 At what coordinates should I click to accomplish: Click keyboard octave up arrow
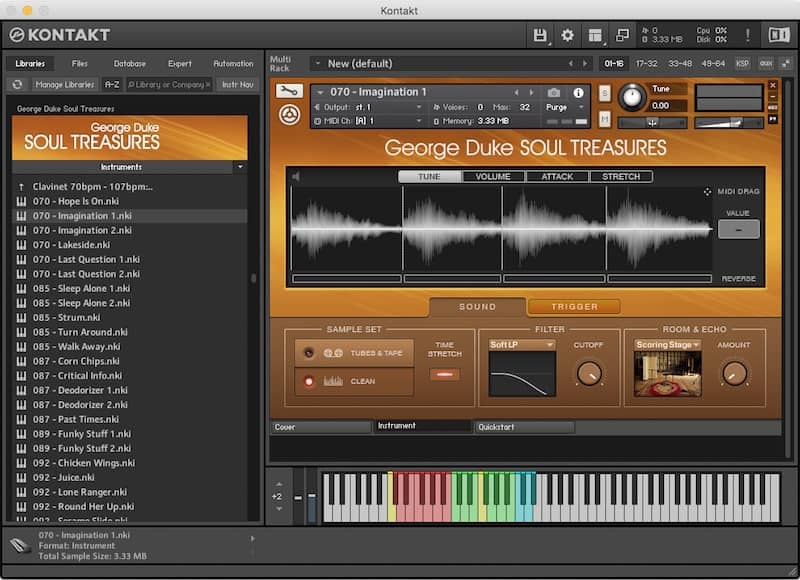279,484
